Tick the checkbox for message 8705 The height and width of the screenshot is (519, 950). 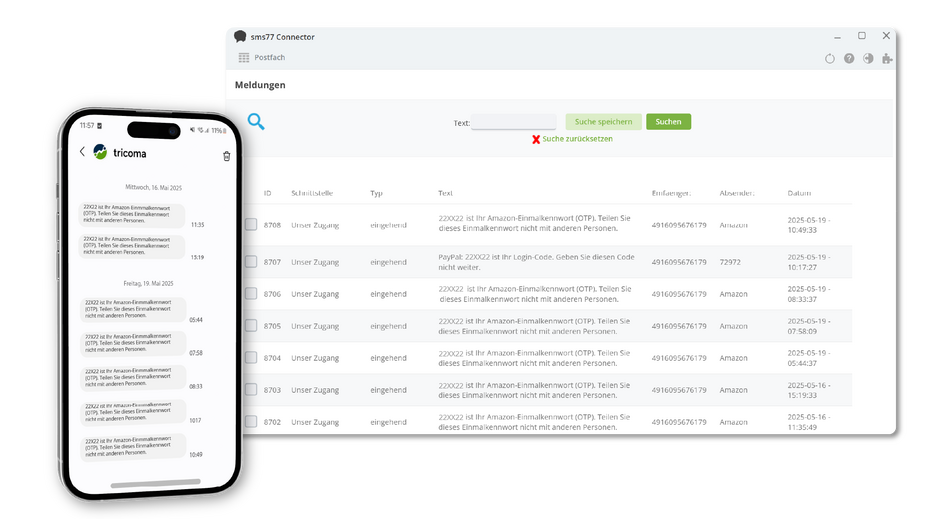coord(251,326)
